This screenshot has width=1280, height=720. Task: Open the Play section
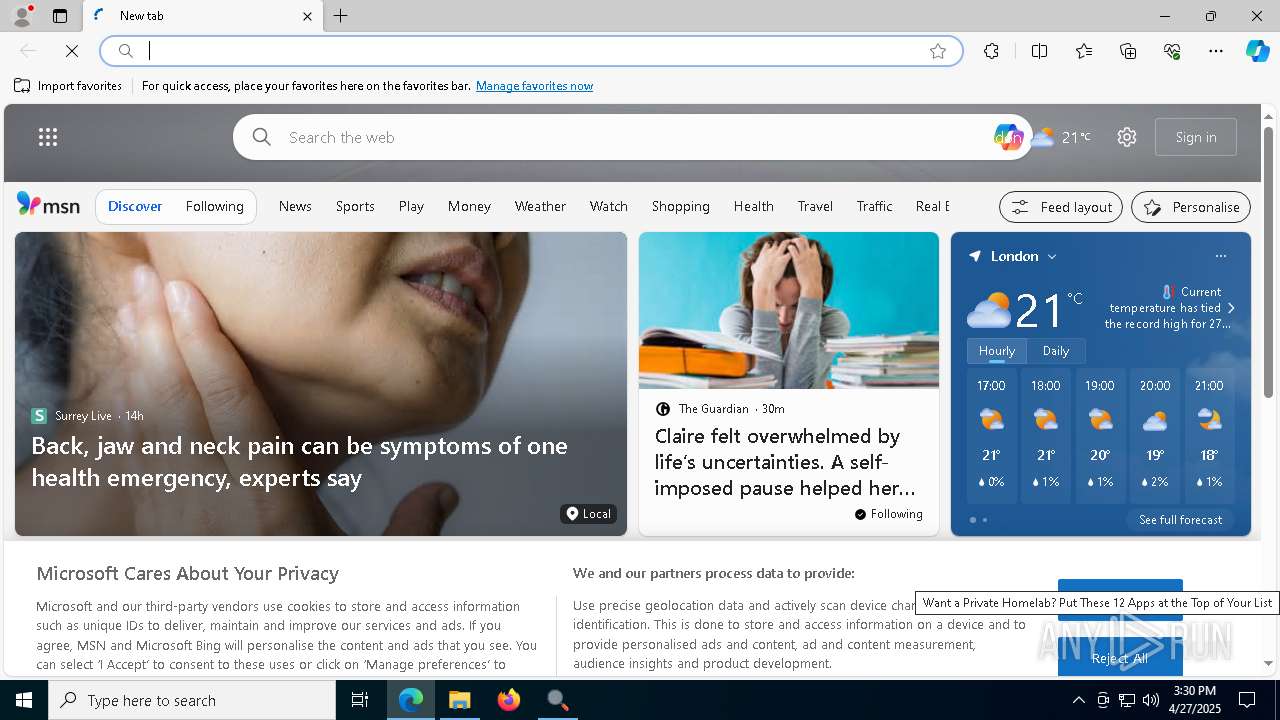click(411, 206)
